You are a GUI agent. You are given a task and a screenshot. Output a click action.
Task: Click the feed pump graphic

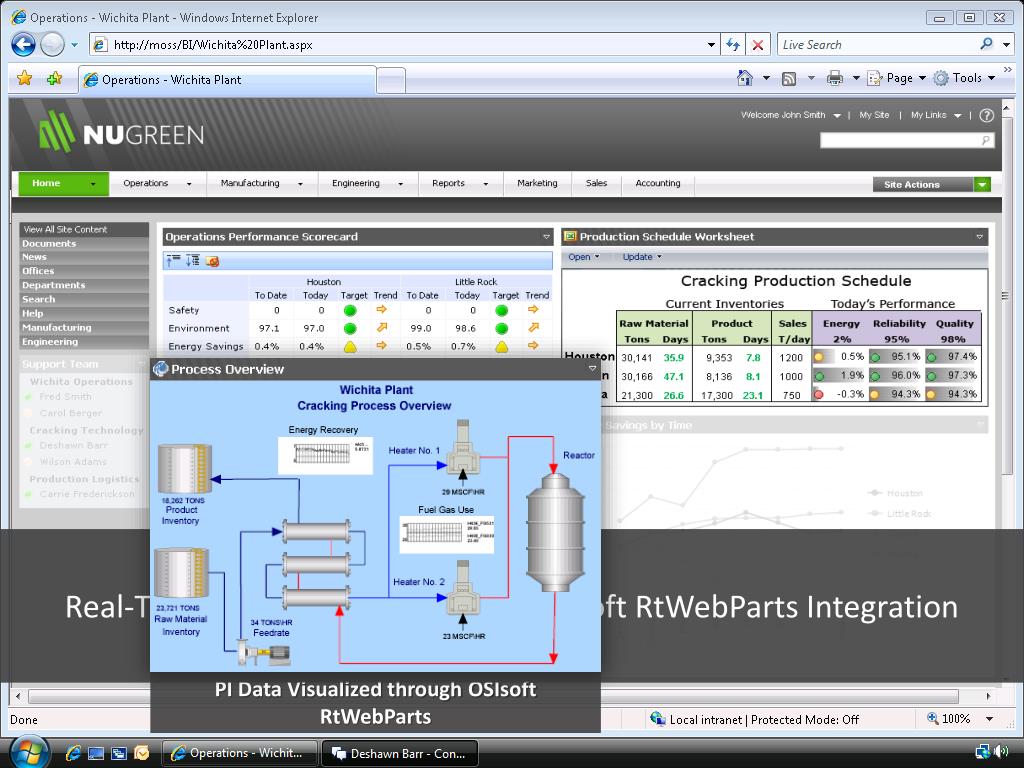[264, 652]
